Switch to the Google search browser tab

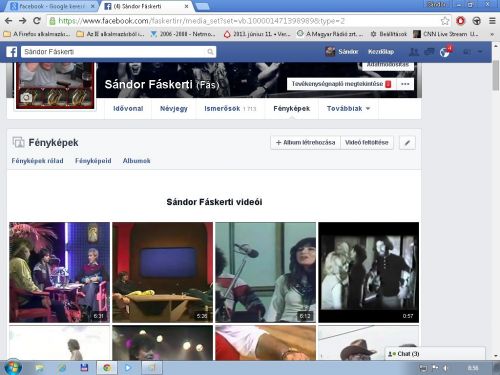[52, 6]
